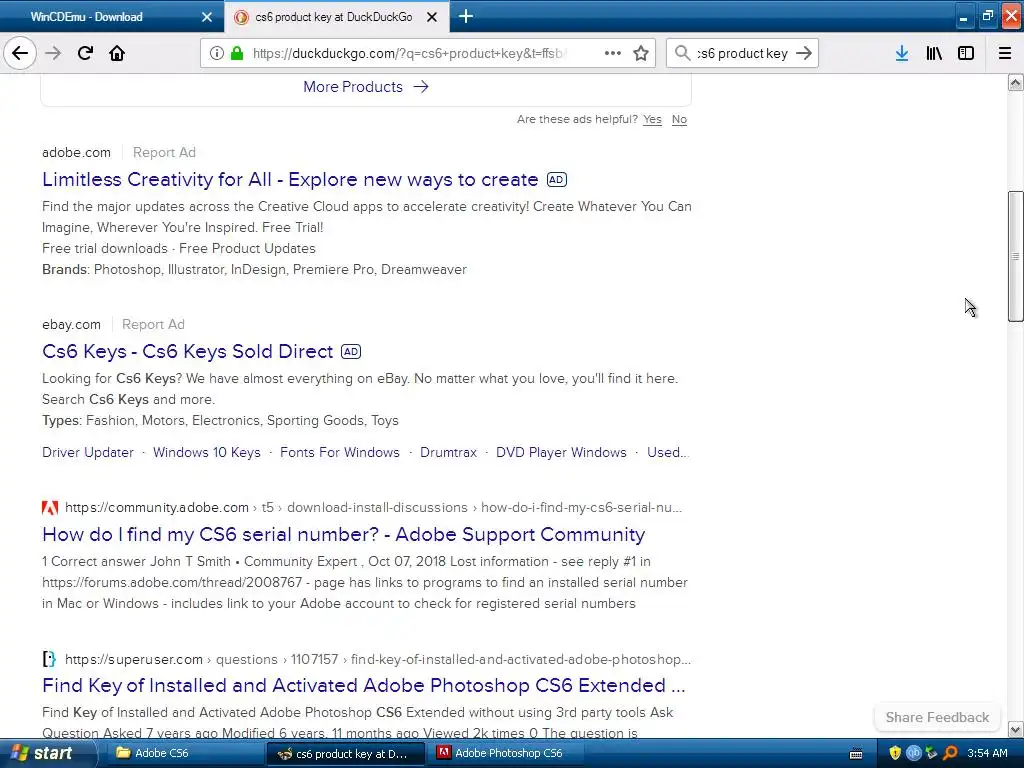Click the security shield tray icon
The image size is (1024, 768).
[x=895, y=753]
